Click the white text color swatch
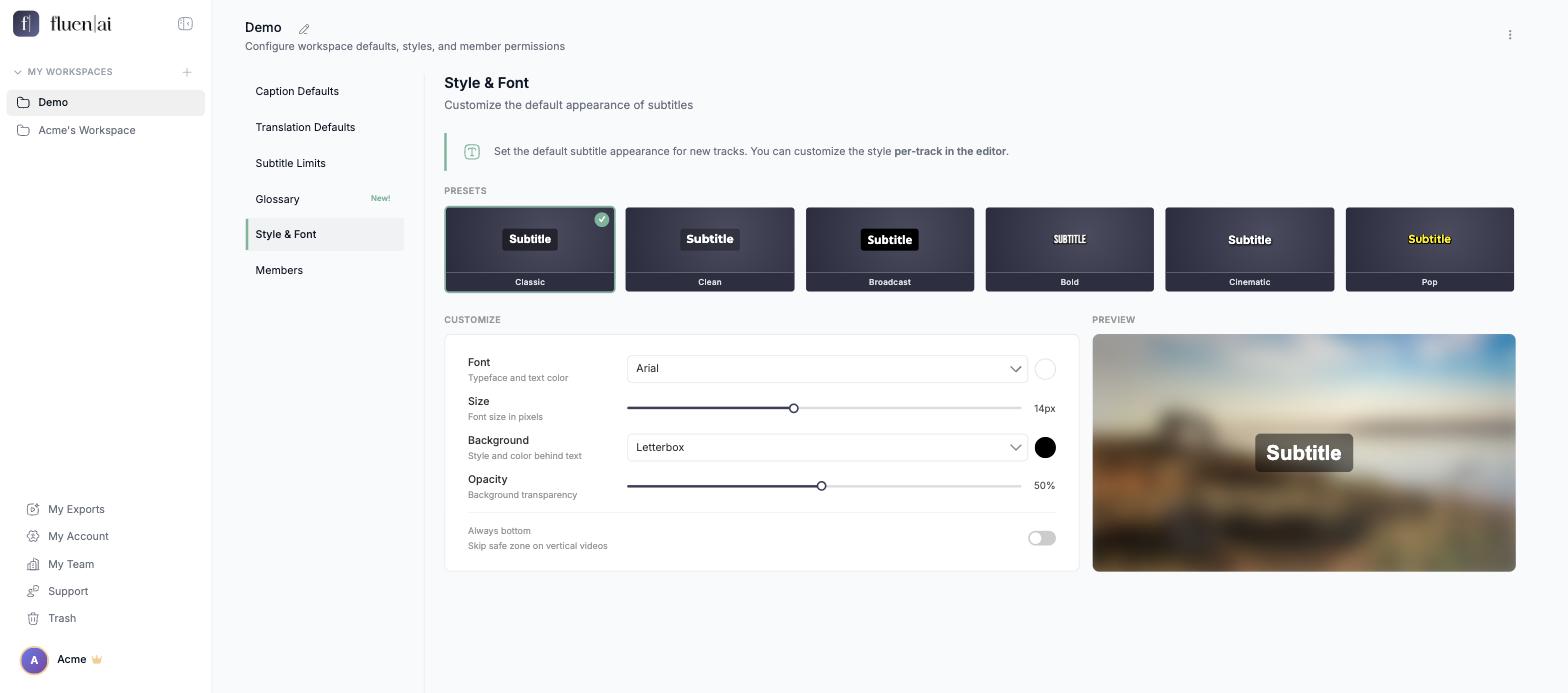The height and width of the screenshot is (693, 1568). (x=1045, y=369)
